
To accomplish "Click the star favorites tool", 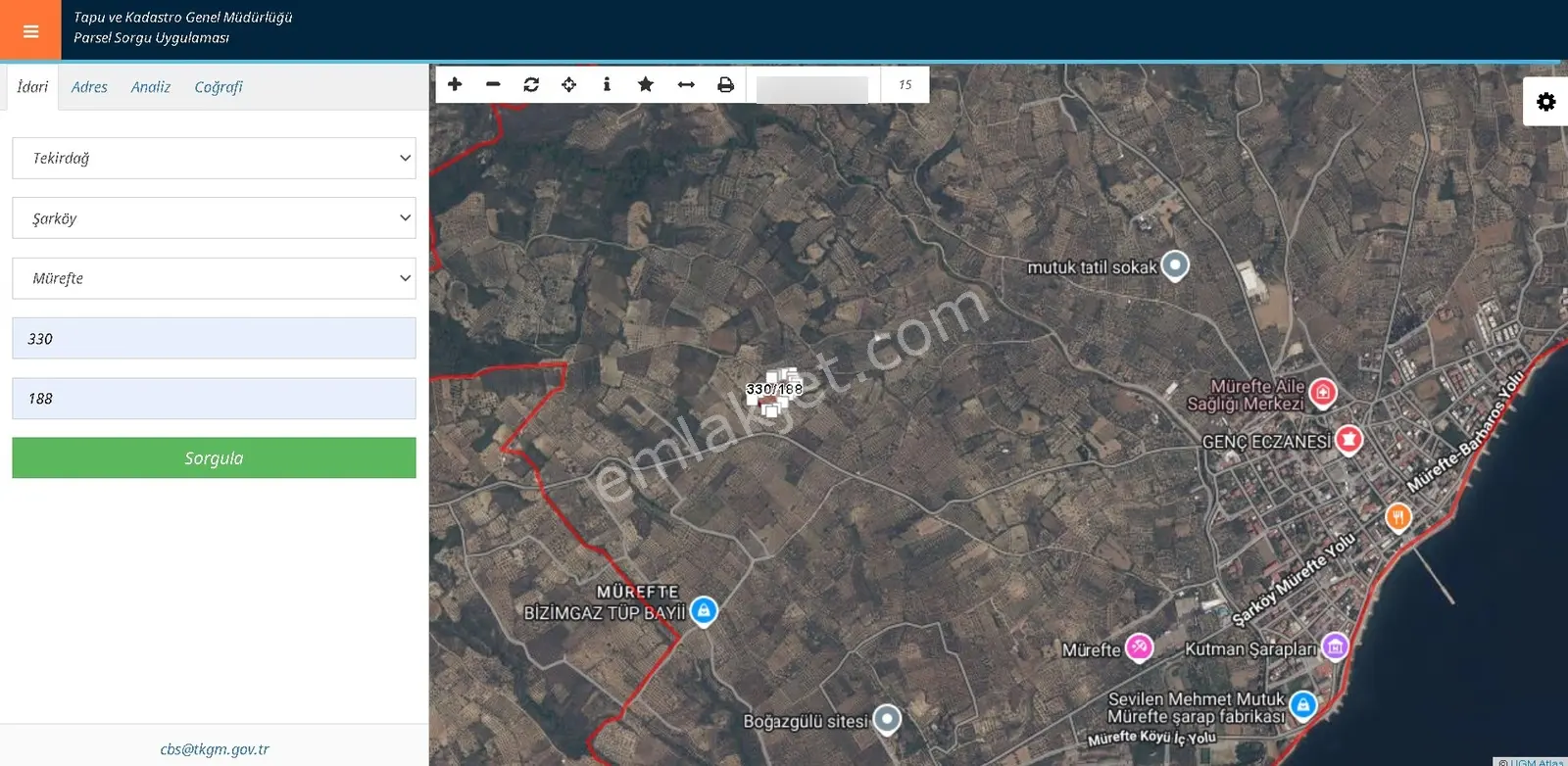I will 646,84.
